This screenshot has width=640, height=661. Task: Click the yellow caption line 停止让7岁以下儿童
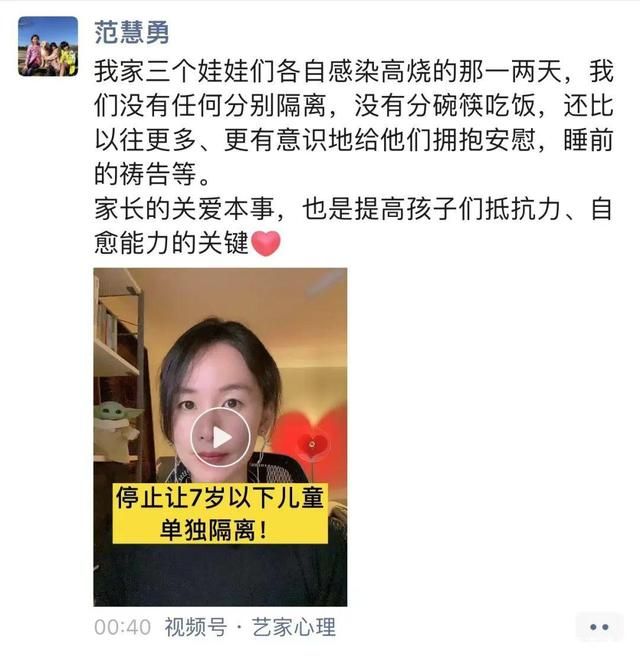220,498
